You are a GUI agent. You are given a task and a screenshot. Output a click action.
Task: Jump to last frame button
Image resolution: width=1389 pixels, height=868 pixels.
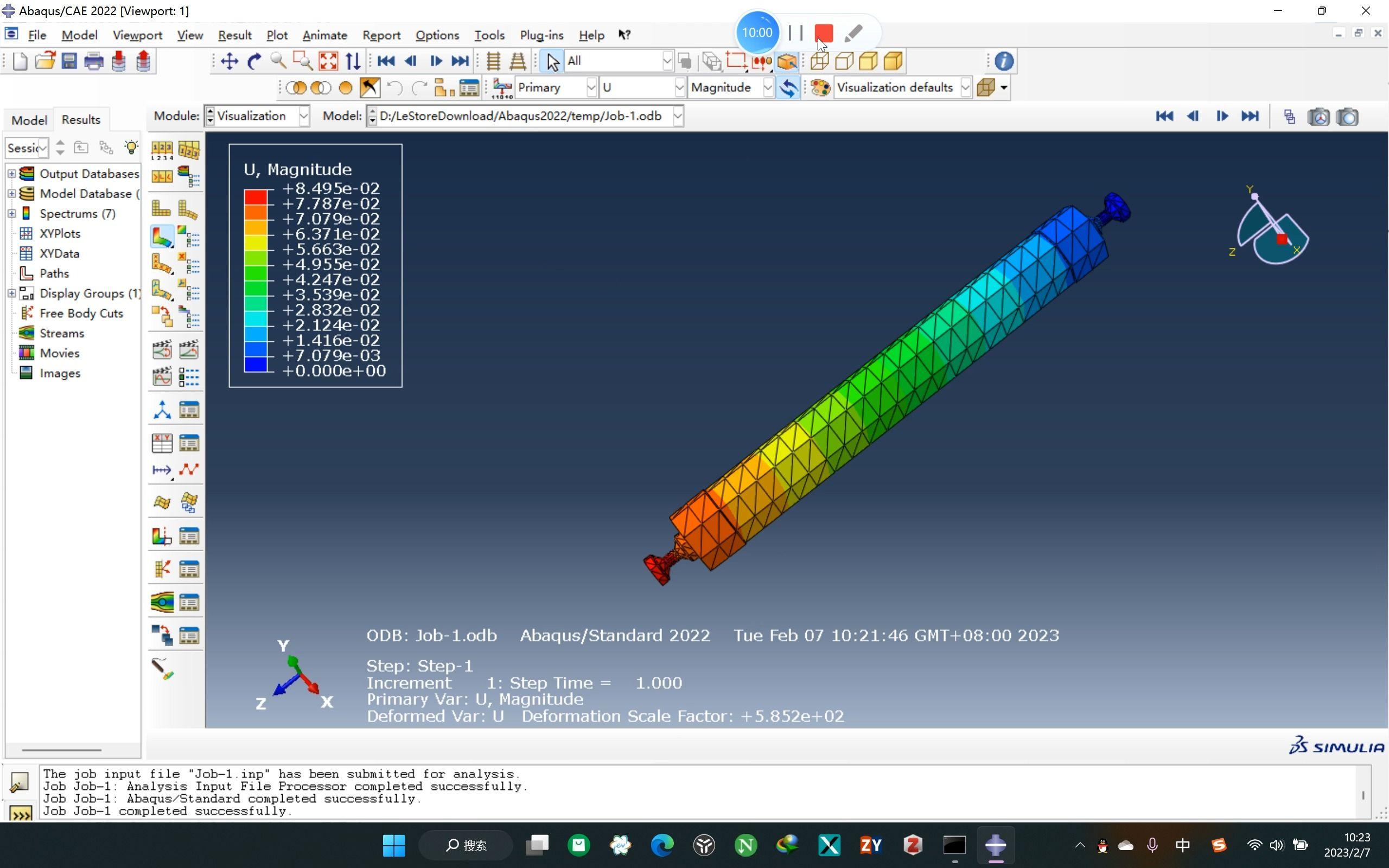tap(1250, 117)
